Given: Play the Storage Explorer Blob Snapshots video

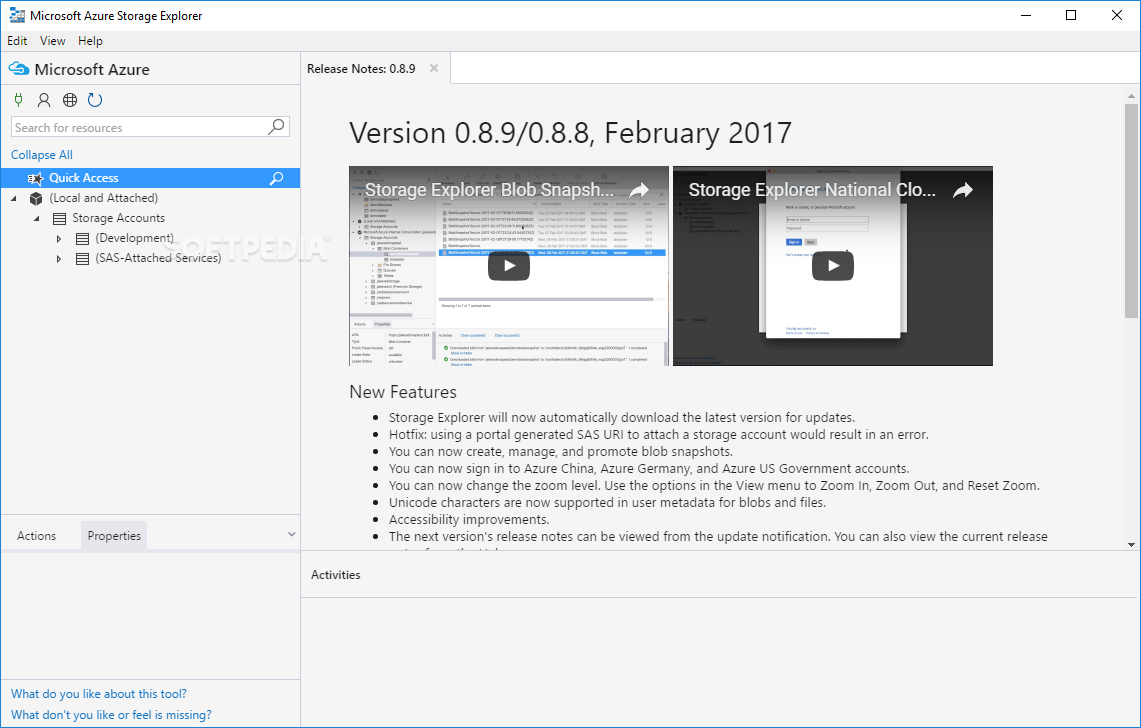Looking at the screenshot, I should coord(509,266).
